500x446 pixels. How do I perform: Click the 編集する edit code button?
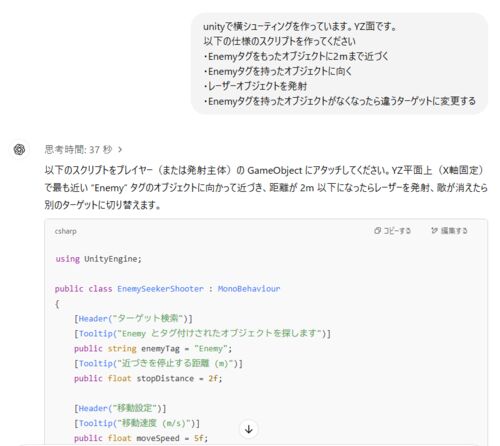pyautogui.click(x=449, y=231)
